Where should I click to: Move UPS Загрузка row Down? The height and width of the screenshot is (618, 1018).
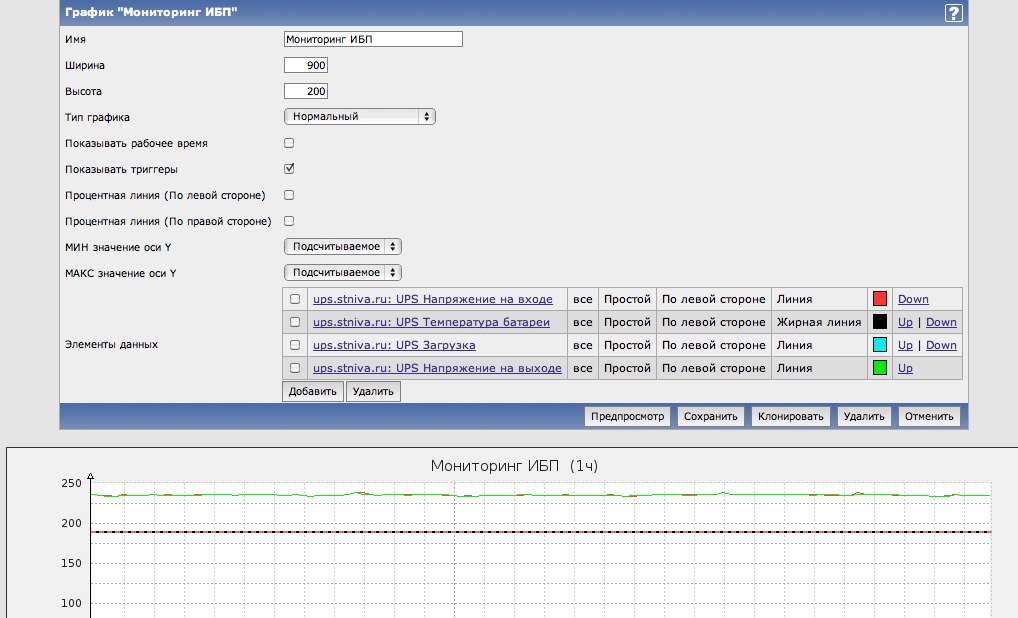(x=941, y=345)
